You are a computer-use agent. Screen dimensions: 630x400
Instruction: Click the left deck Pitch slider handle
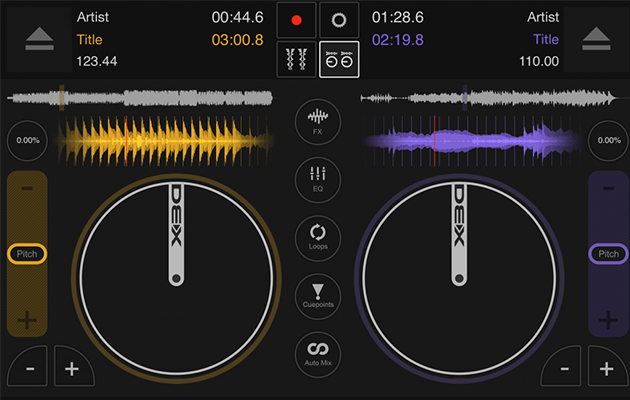[27, 254]
